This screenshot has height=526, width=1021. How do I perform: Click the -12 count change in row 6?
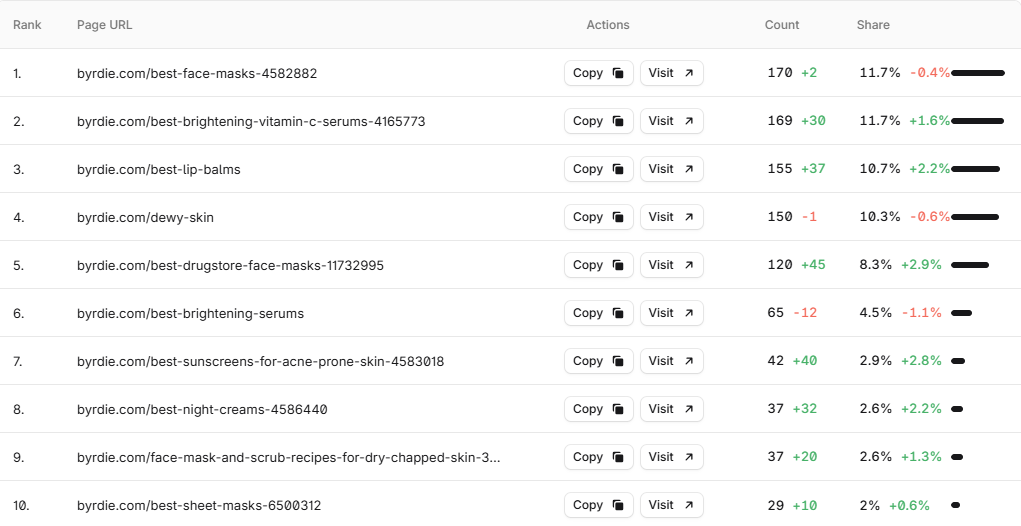tap(805, 313)
